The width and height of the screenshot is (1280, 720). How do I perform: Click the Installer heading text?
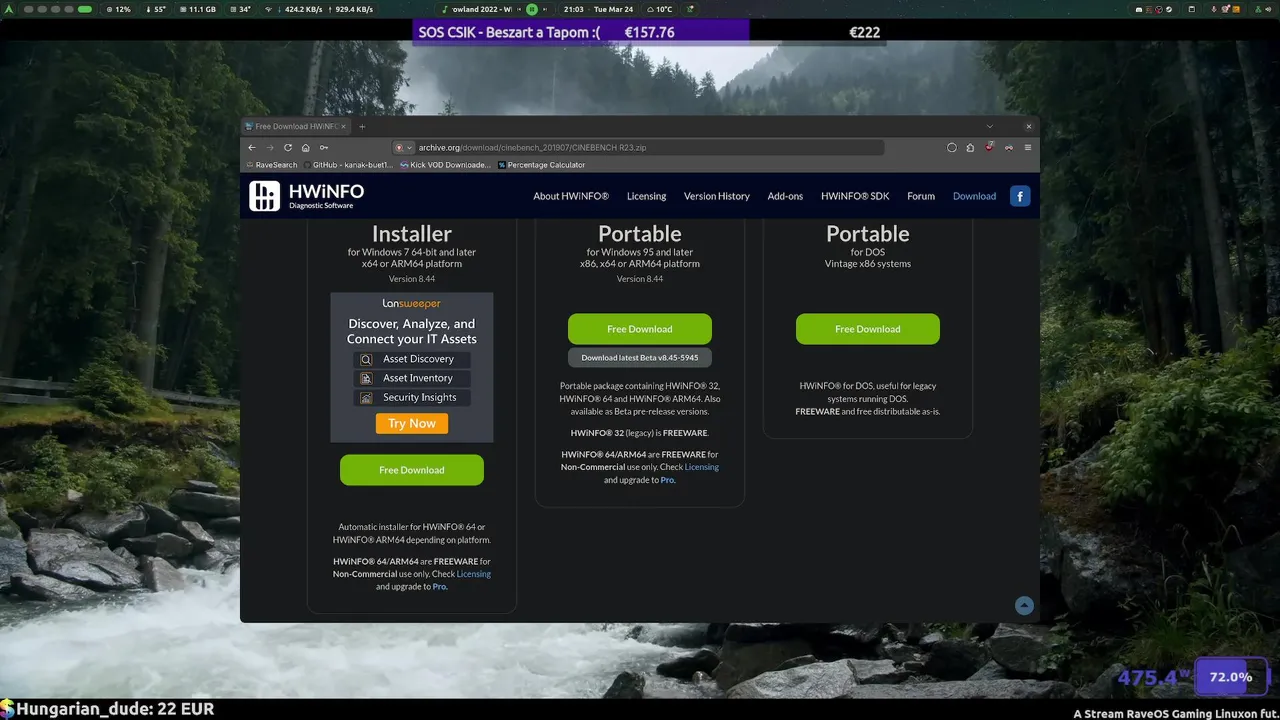(x=412, y=234)
